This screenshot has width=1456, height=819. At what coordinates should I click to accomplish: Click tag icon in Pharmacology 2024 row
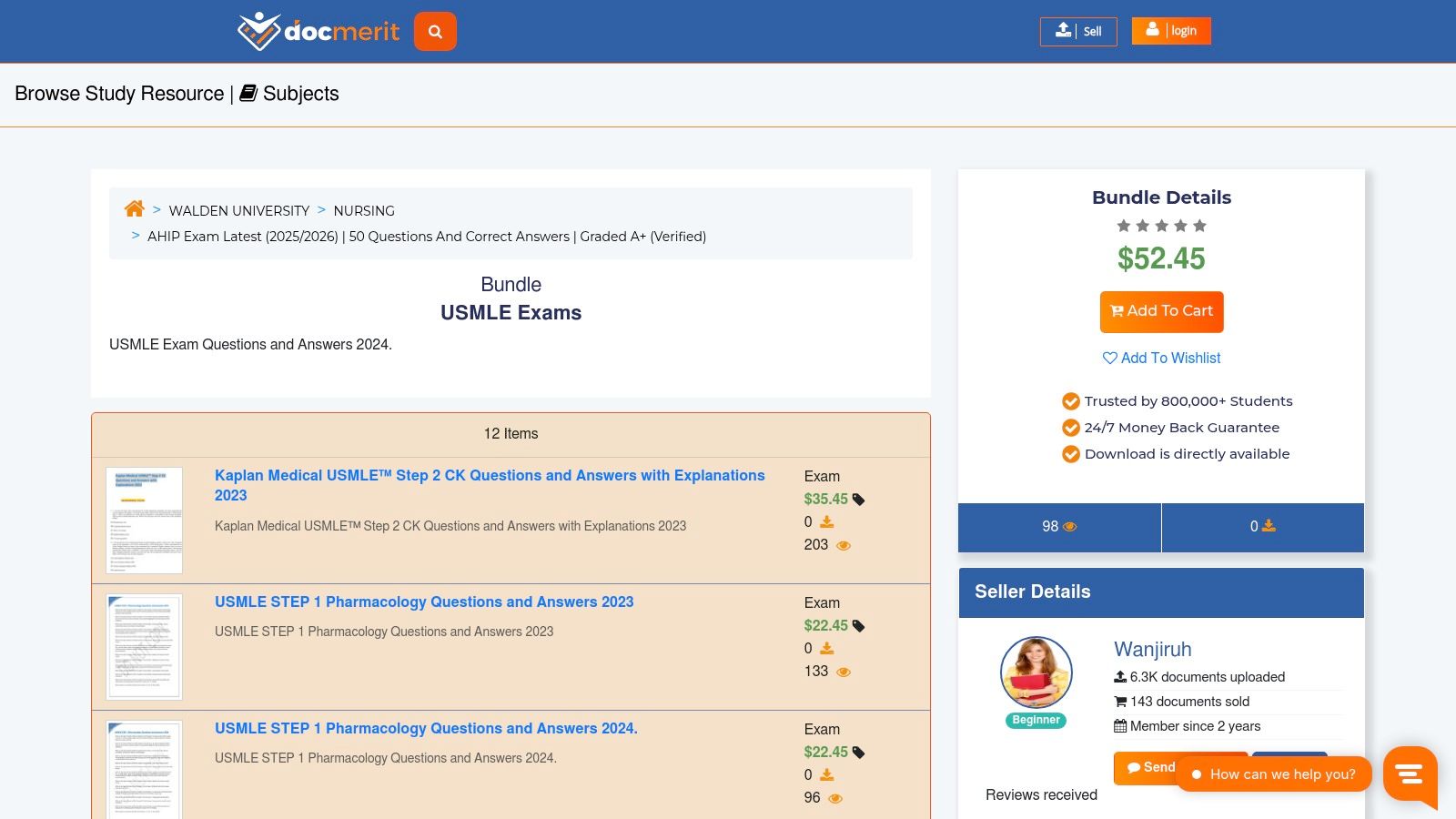858,753
